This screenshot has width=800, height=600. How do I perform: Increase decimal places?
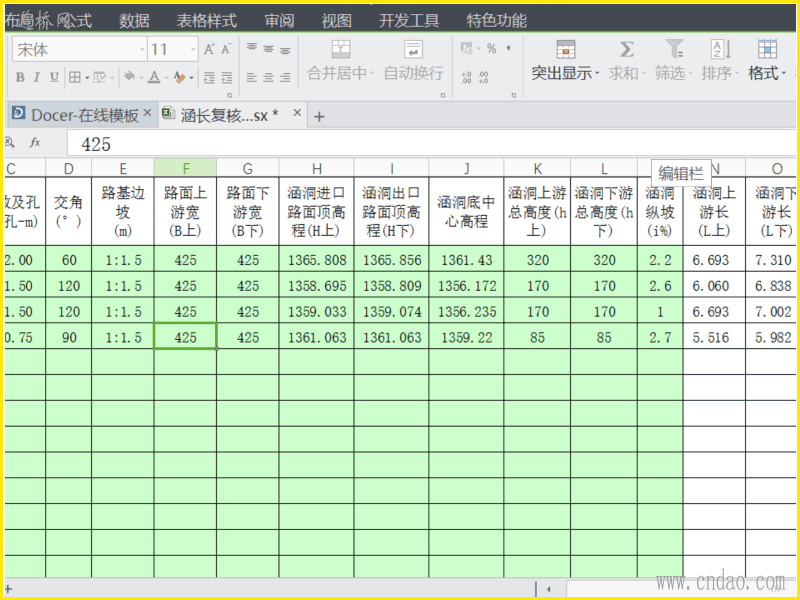[x=466, y=78]
